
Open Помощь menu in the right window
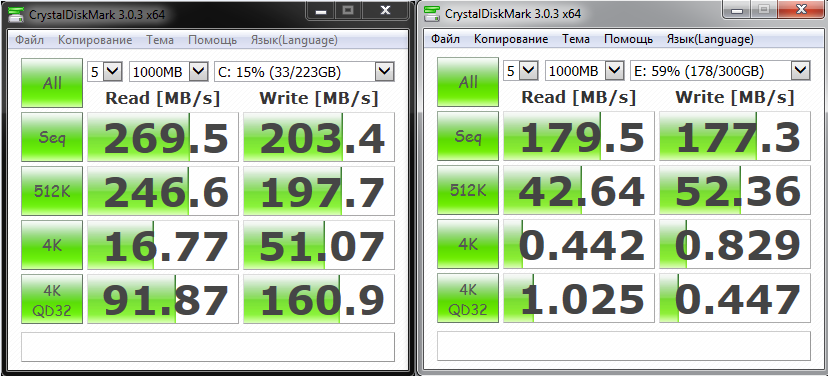click(628, 39)
